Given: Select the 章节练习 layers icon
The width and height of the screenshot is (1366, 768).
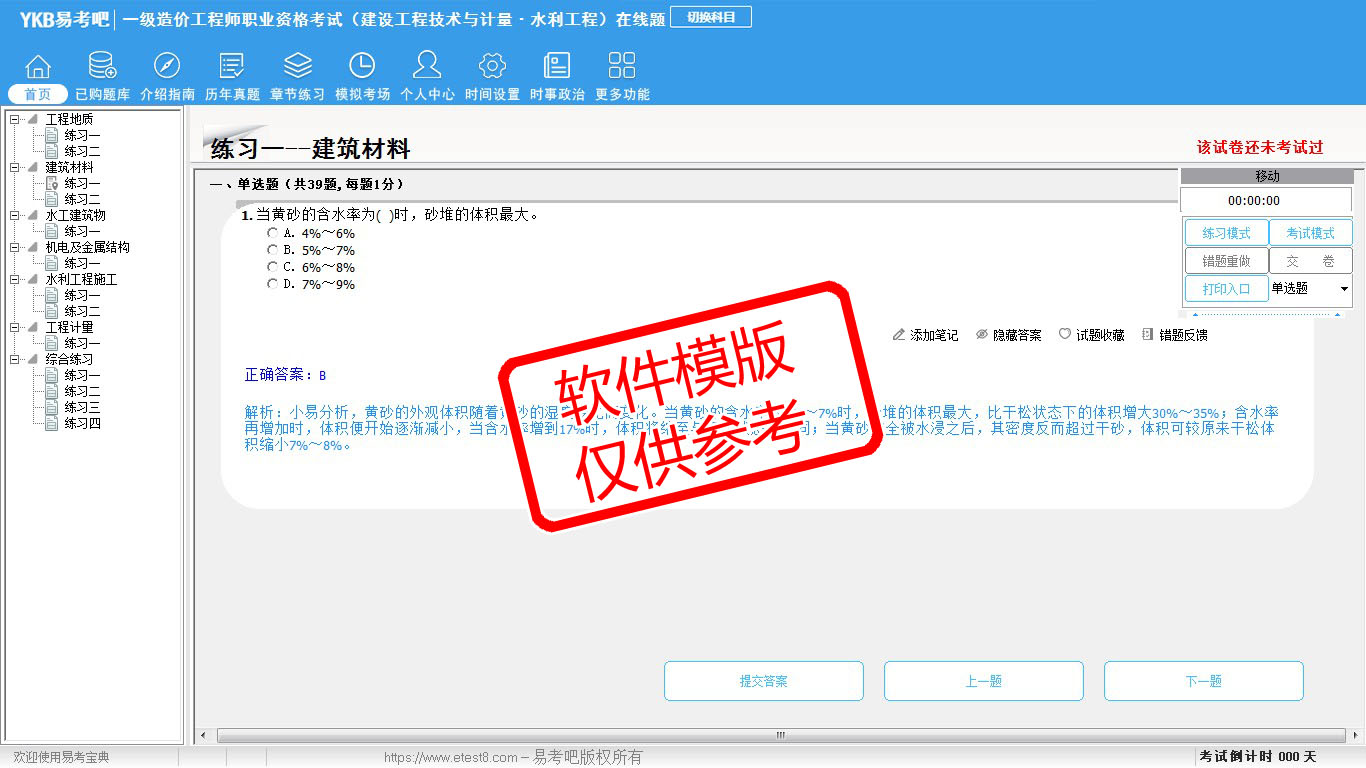Looking at the screenshot, I should 297,67.
